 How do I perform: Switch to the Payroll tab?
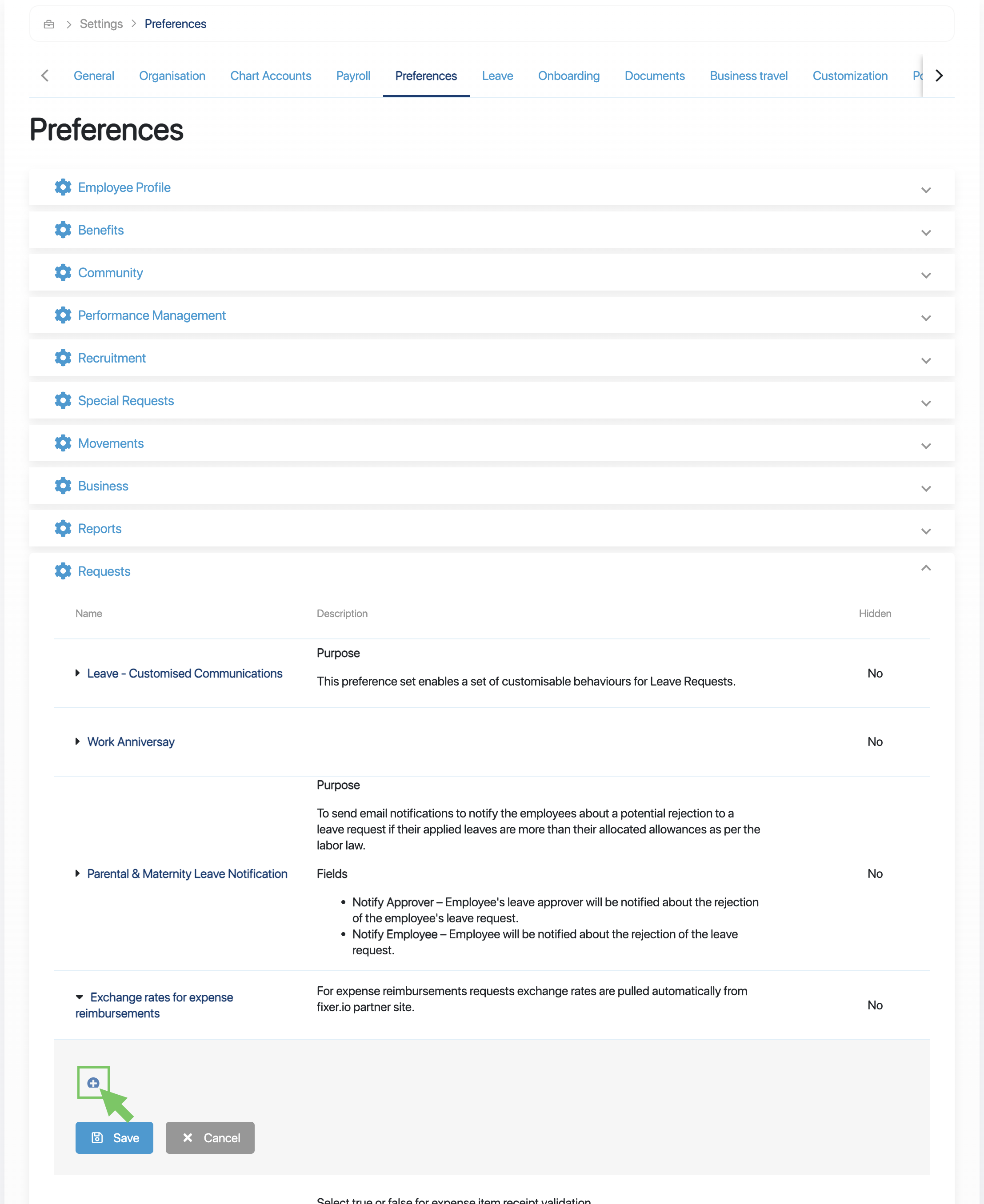pyautogui.click(x=352, y=76)
